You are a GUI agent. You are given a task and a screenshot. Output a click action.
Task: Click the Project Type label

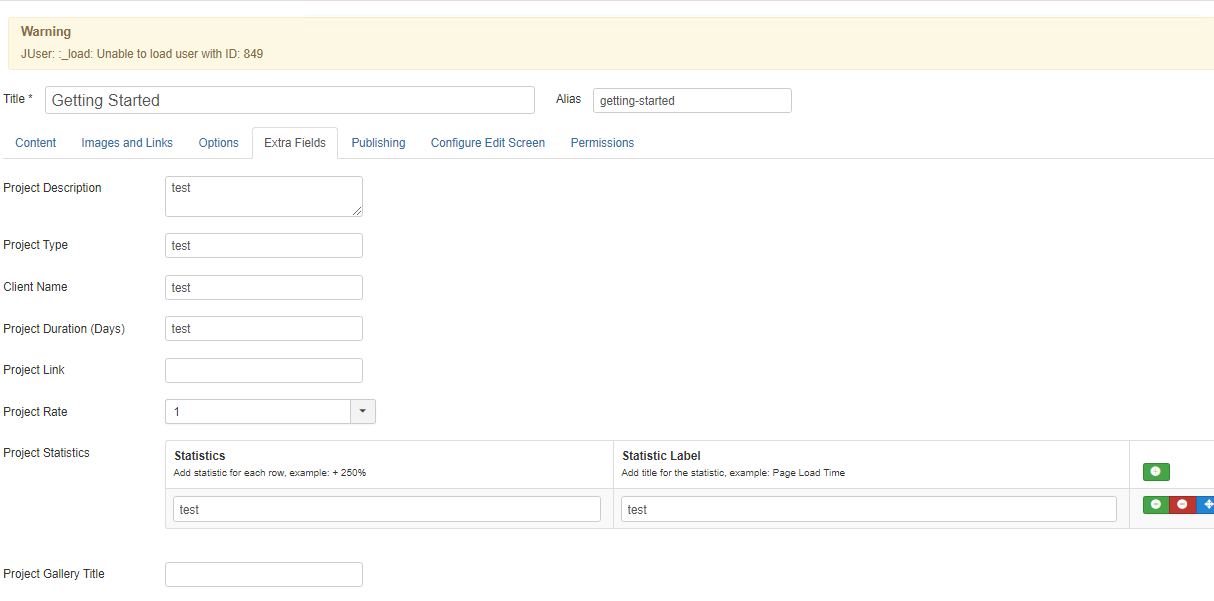coord(36,245)
